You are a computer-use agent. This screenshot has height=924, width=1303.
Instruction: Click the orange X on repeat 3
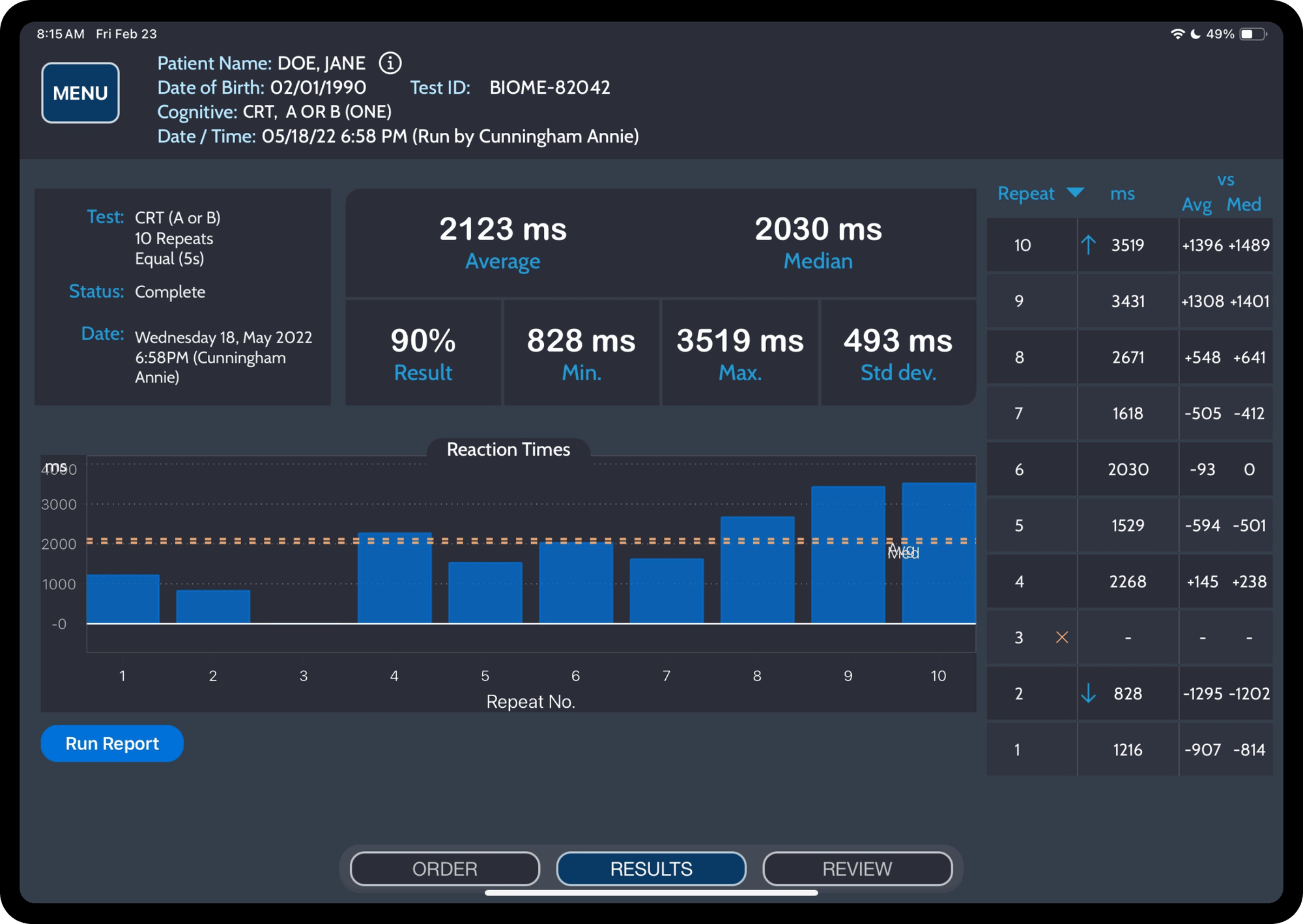(1061, 637)
